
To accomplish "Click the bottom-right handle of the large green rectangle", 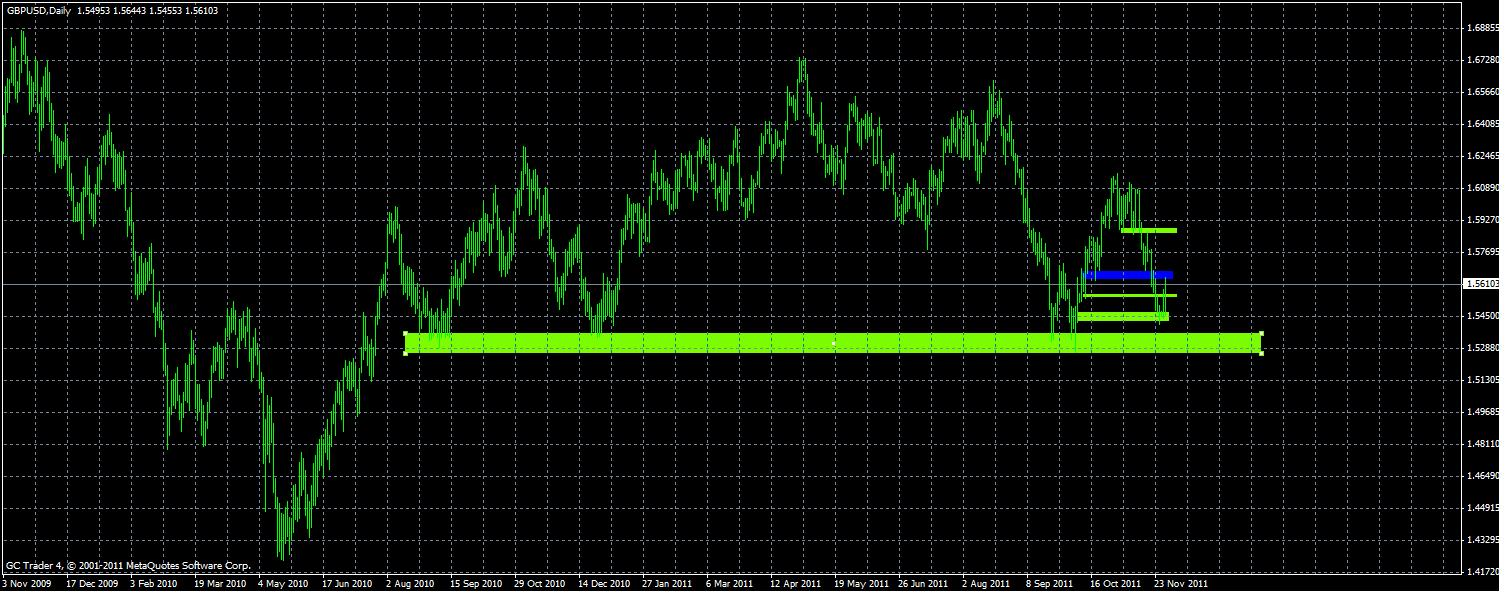I will (1262, 353).
